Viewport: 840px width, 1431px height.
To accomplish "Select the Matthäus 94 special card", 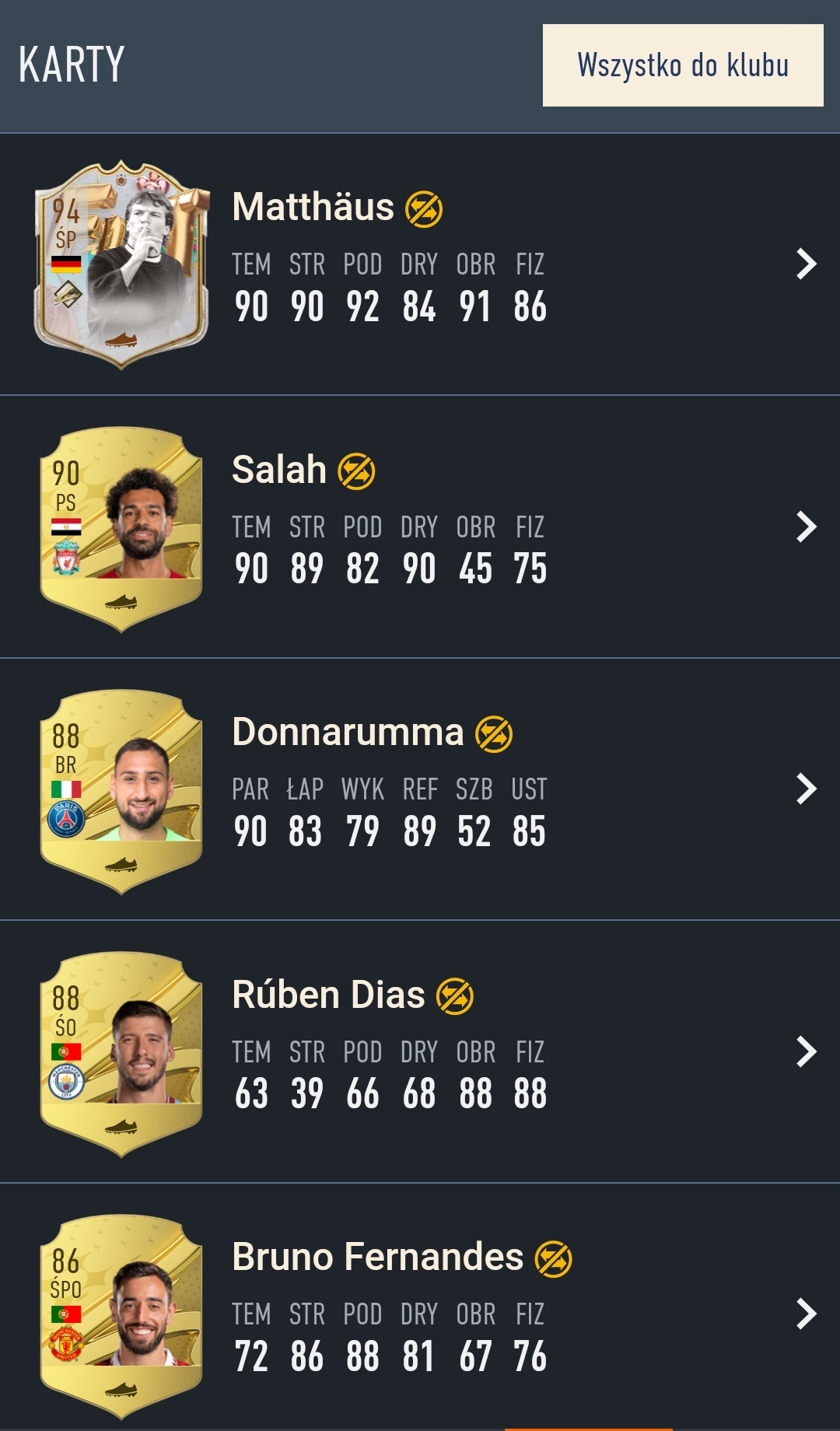I will click(122, 264).
